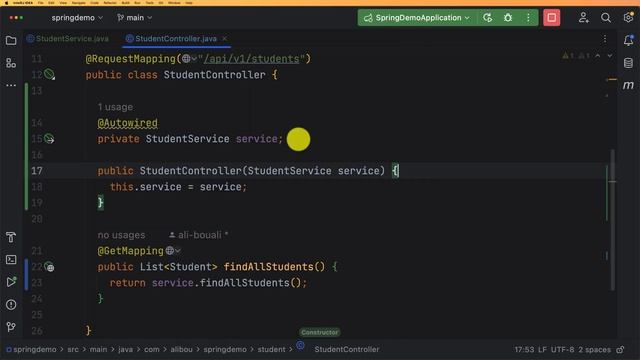Open Search Everywhere magnifier icon
This screenshot has width=640, height=360.
[606, 18]
